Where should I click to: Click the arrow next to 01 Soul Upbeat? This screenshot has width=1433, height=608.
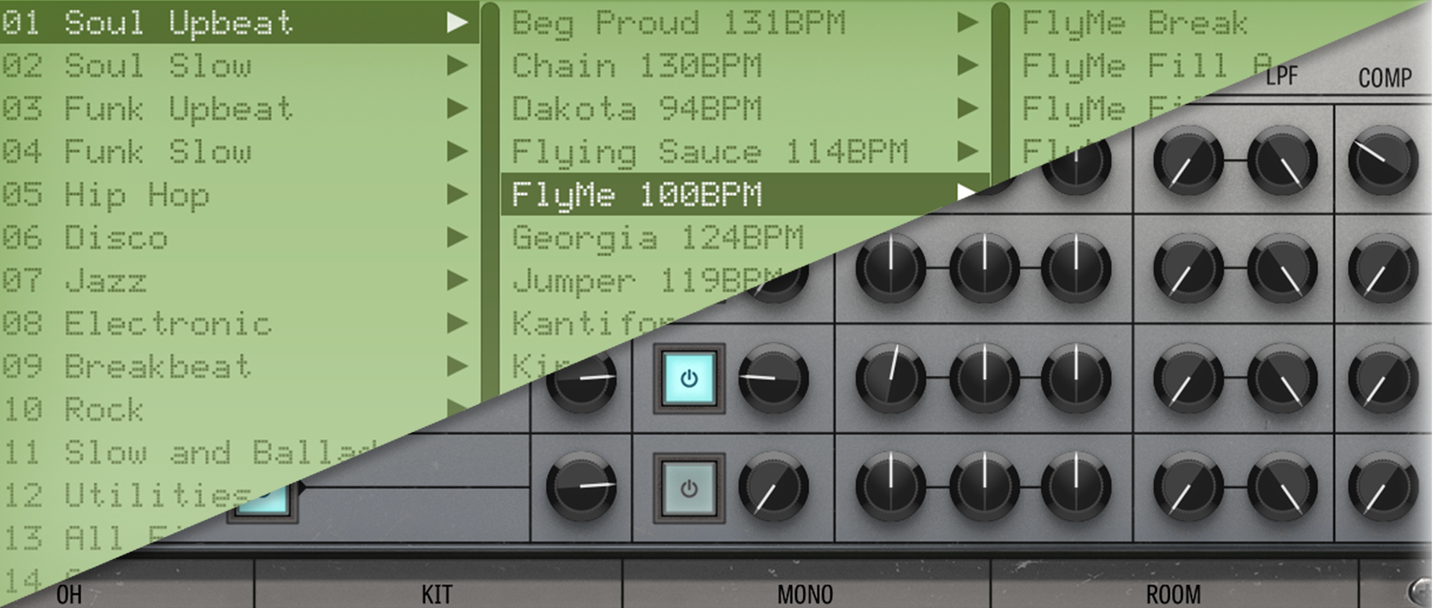tap(457, 22)
